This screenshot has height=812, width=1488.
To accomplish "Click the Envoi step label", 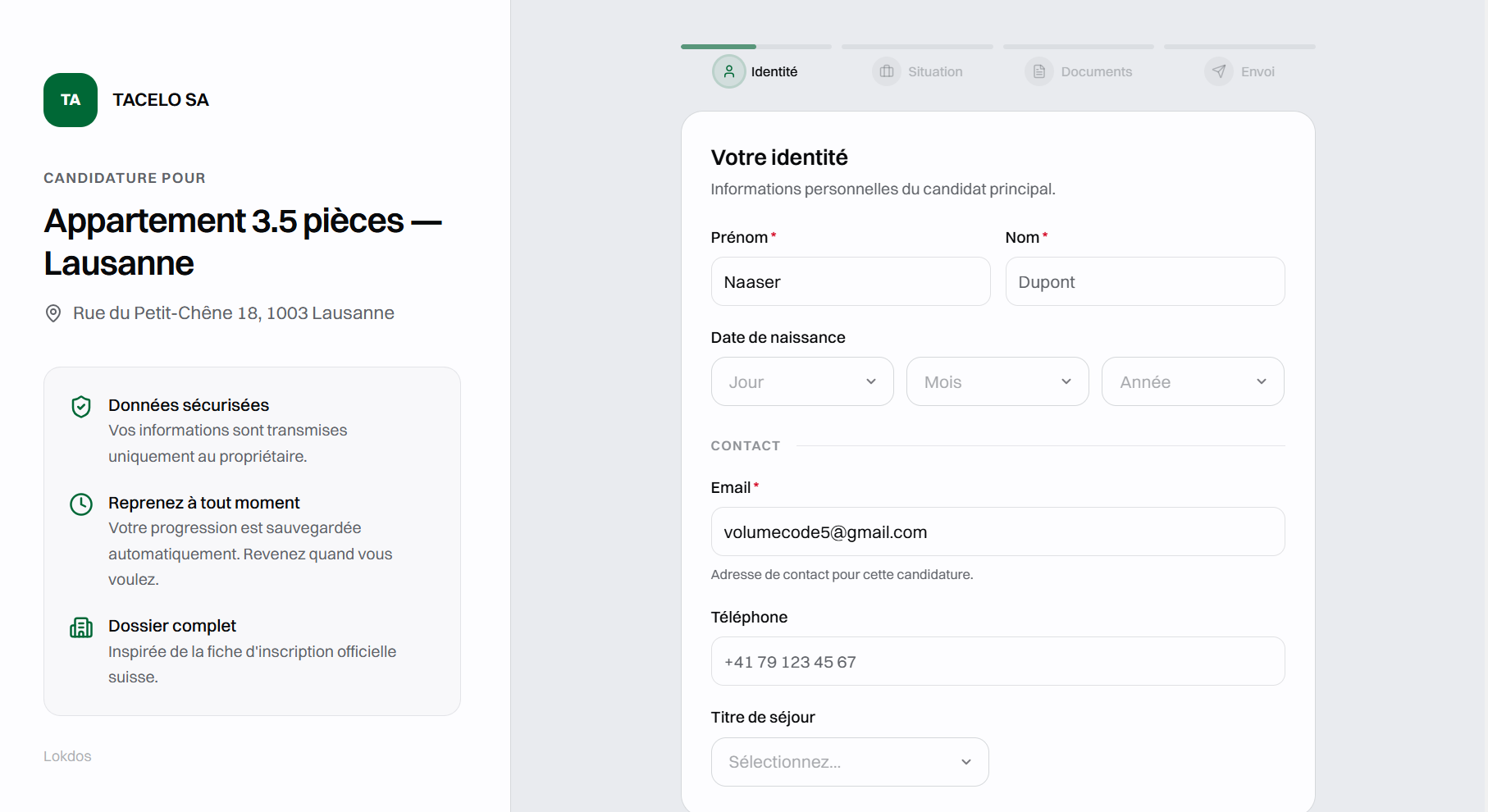I will point(1257,71).
